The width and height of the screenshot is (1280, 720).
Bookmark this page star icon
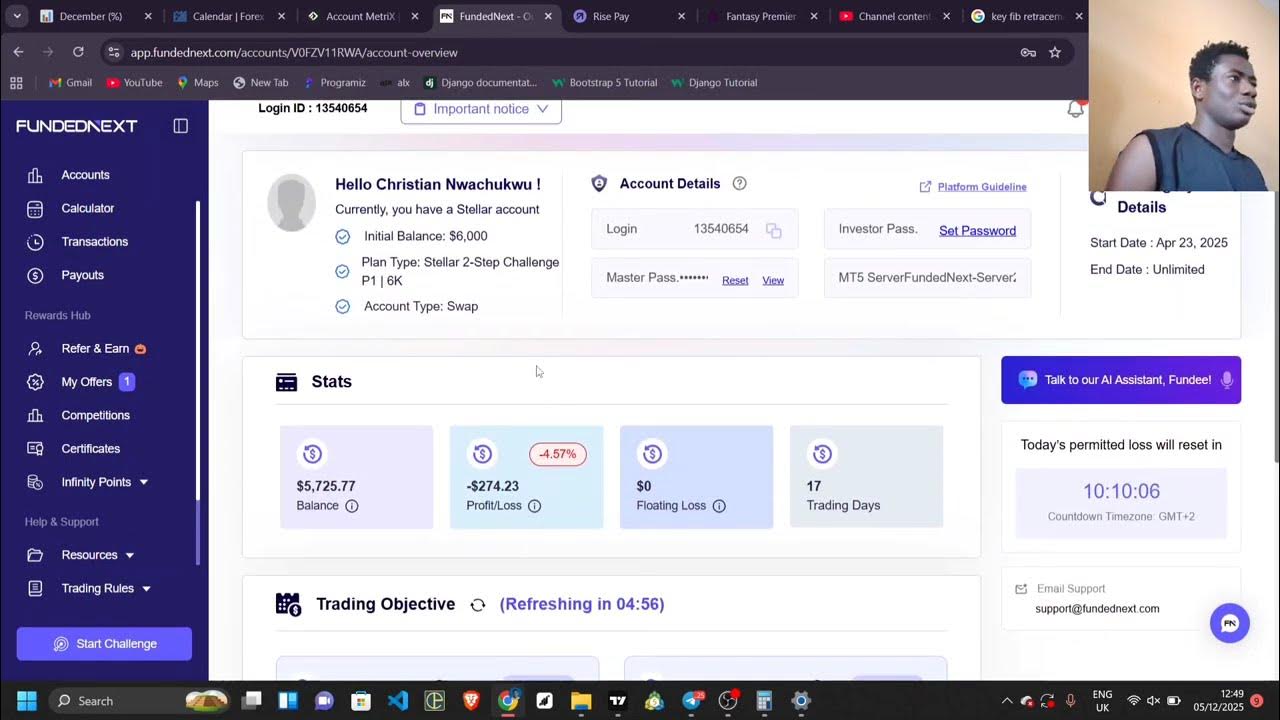1055,52
